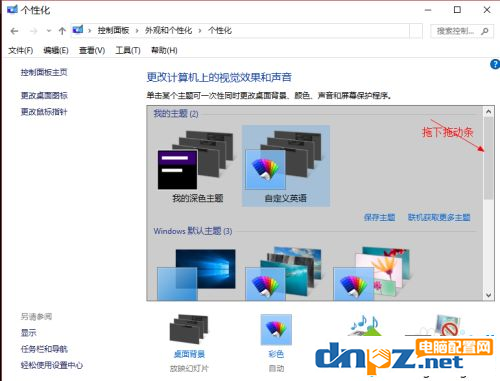Open 更改桌面图标 link

pyautogui.click(x=44, y=96)
